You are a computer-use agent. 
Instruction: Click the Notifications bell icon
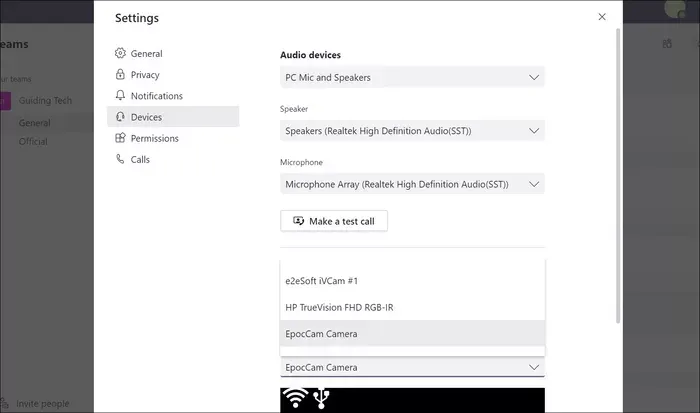(121, 96)
